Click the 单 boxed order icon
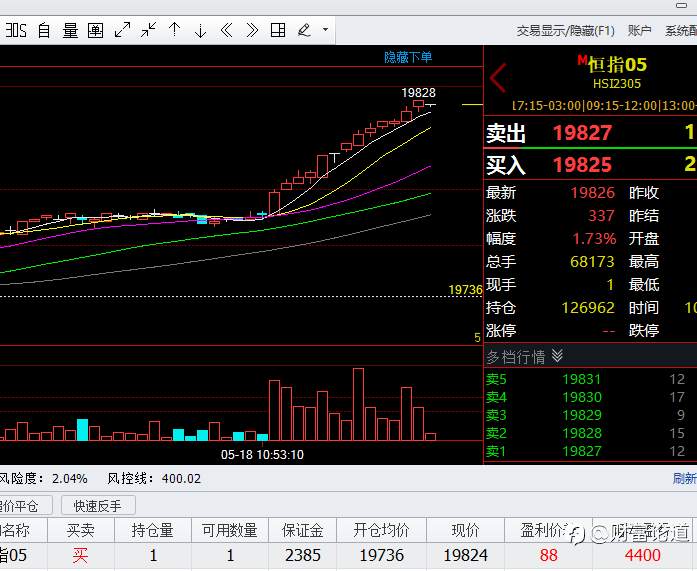Screen dimensions: 697x571 click(x=96, y=30)
